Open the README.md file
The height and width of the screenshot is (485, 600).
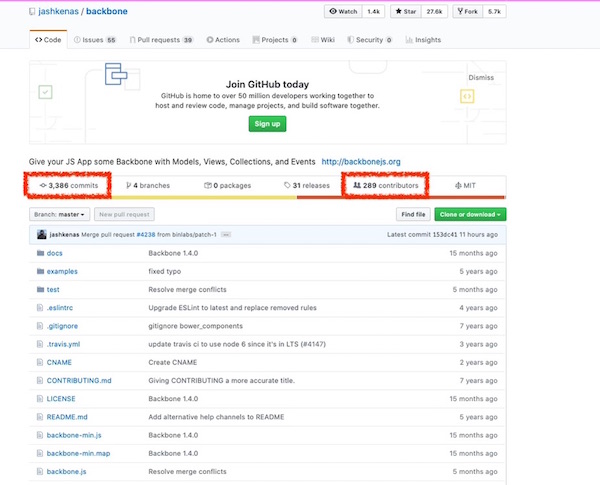point(67,416)
